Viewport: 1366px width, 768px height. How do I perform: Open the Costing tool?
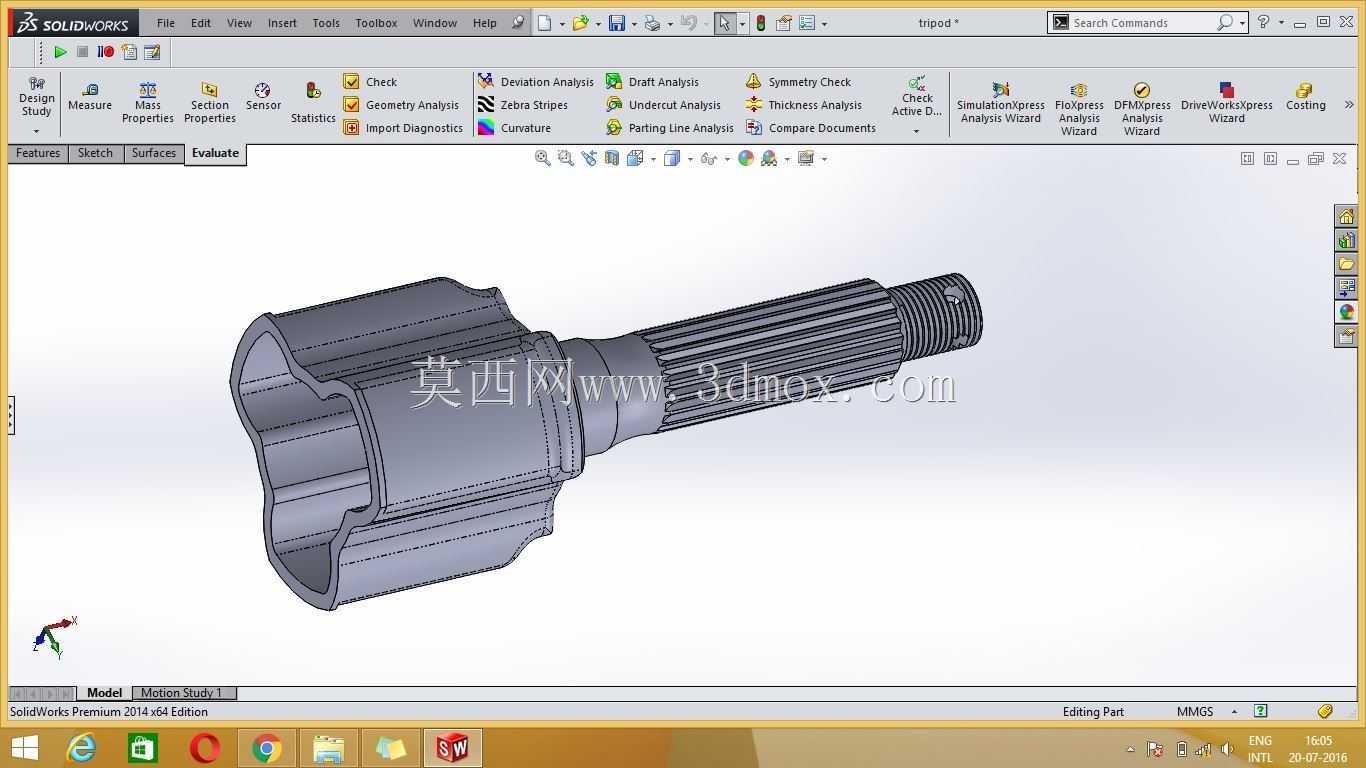tap(1306, 97)
